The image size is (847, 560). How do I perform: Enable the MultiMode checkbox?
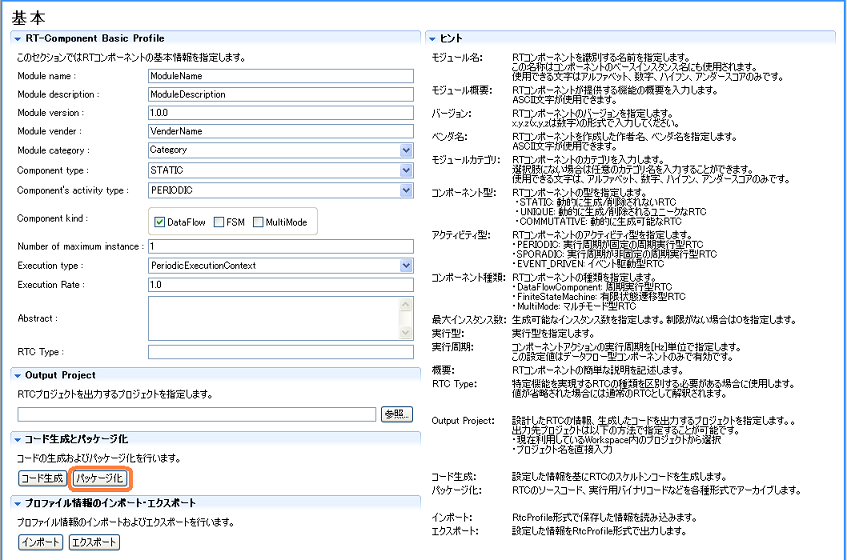click(x=258, y=222)
